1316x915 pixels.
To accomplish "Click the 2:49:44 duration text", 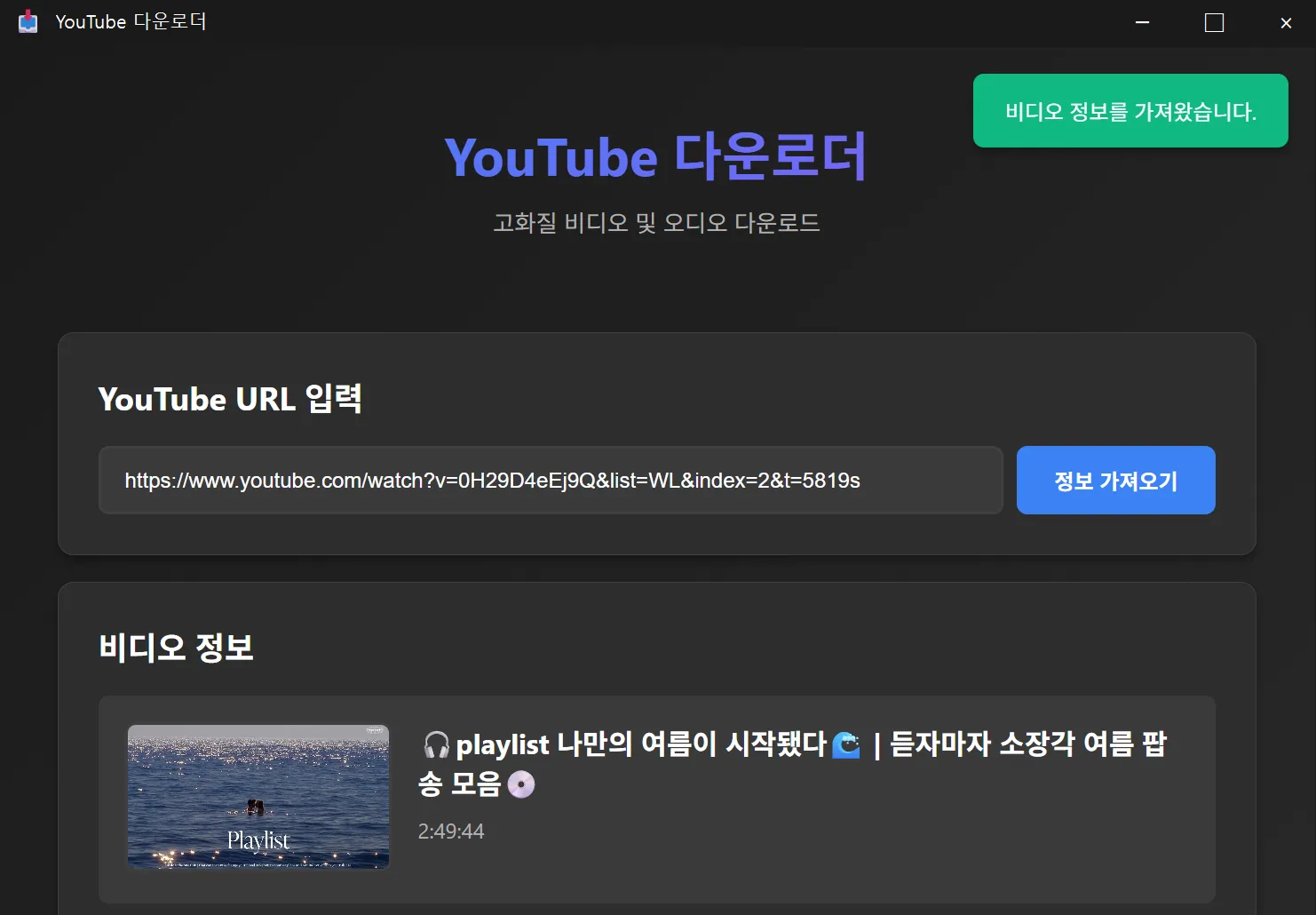I will point(451,831).
